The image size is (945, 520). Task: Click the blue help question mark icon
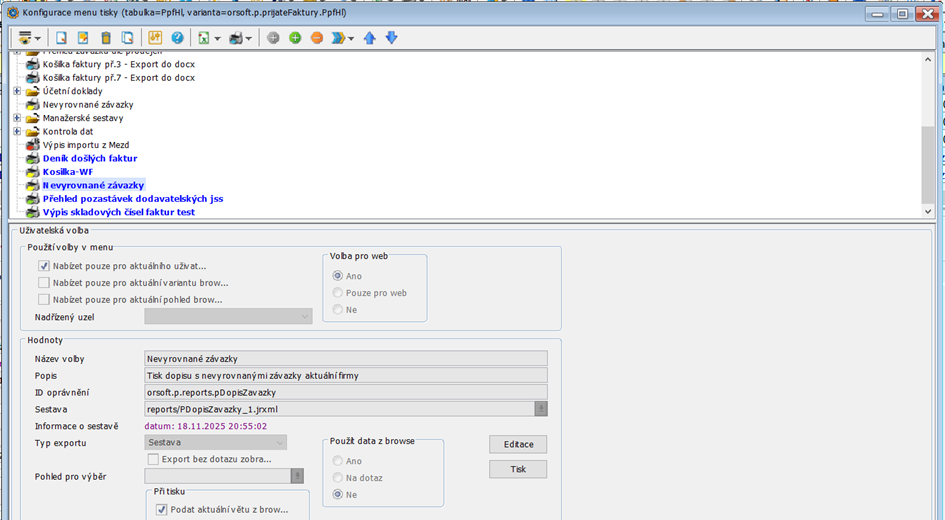(x=178, y=38)
